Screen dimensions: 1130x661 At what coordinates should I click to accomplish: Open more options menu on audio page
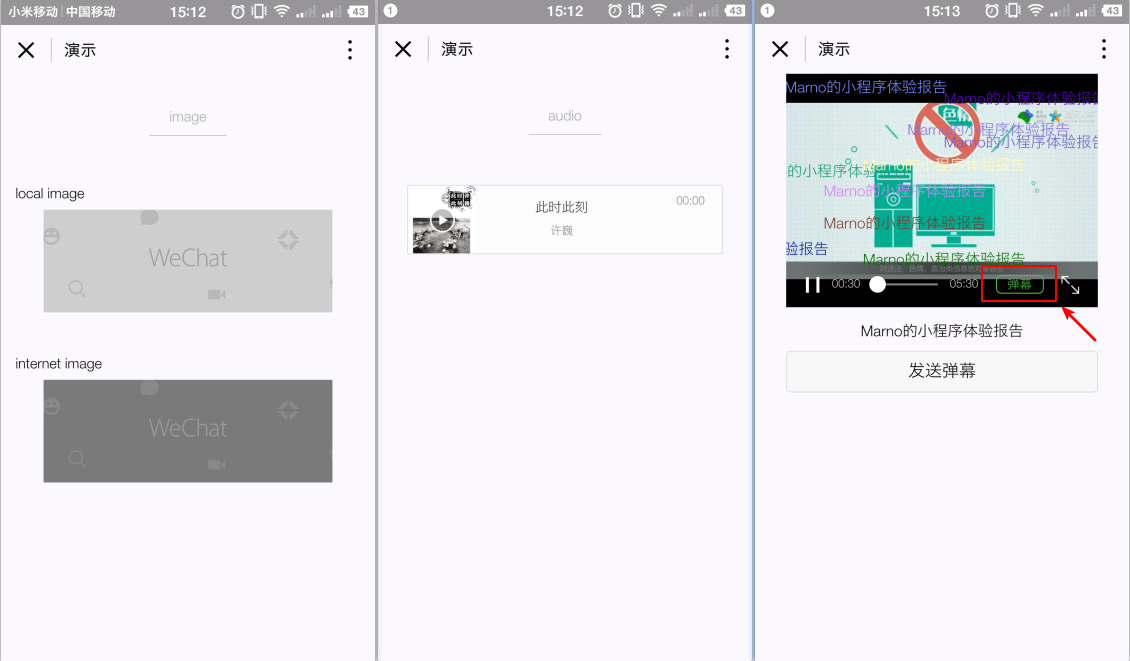tap(727, 49)
